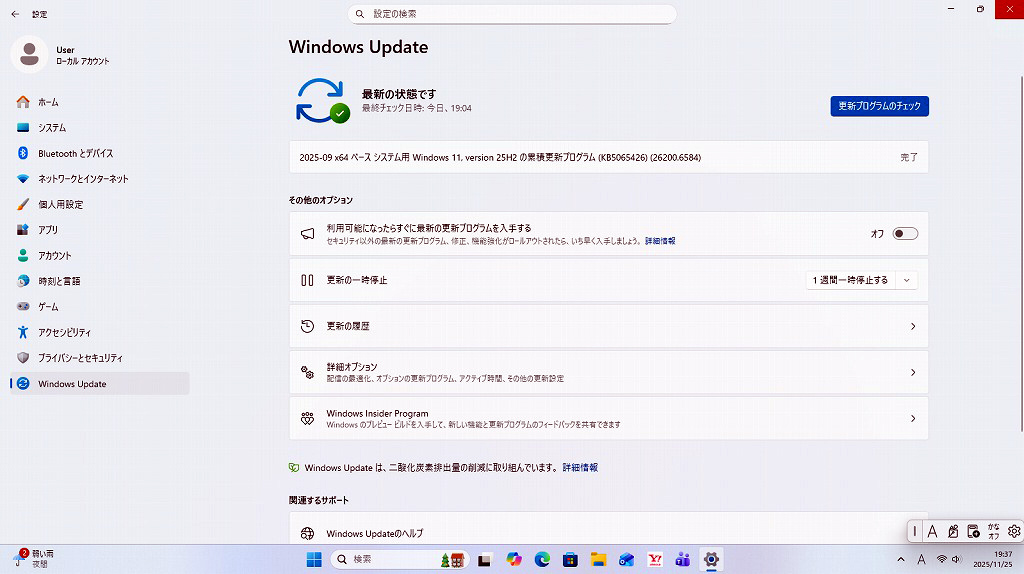Select Windows Update in the sidebar
This screenshot has height=574, width=1024.
pos(99,383)
